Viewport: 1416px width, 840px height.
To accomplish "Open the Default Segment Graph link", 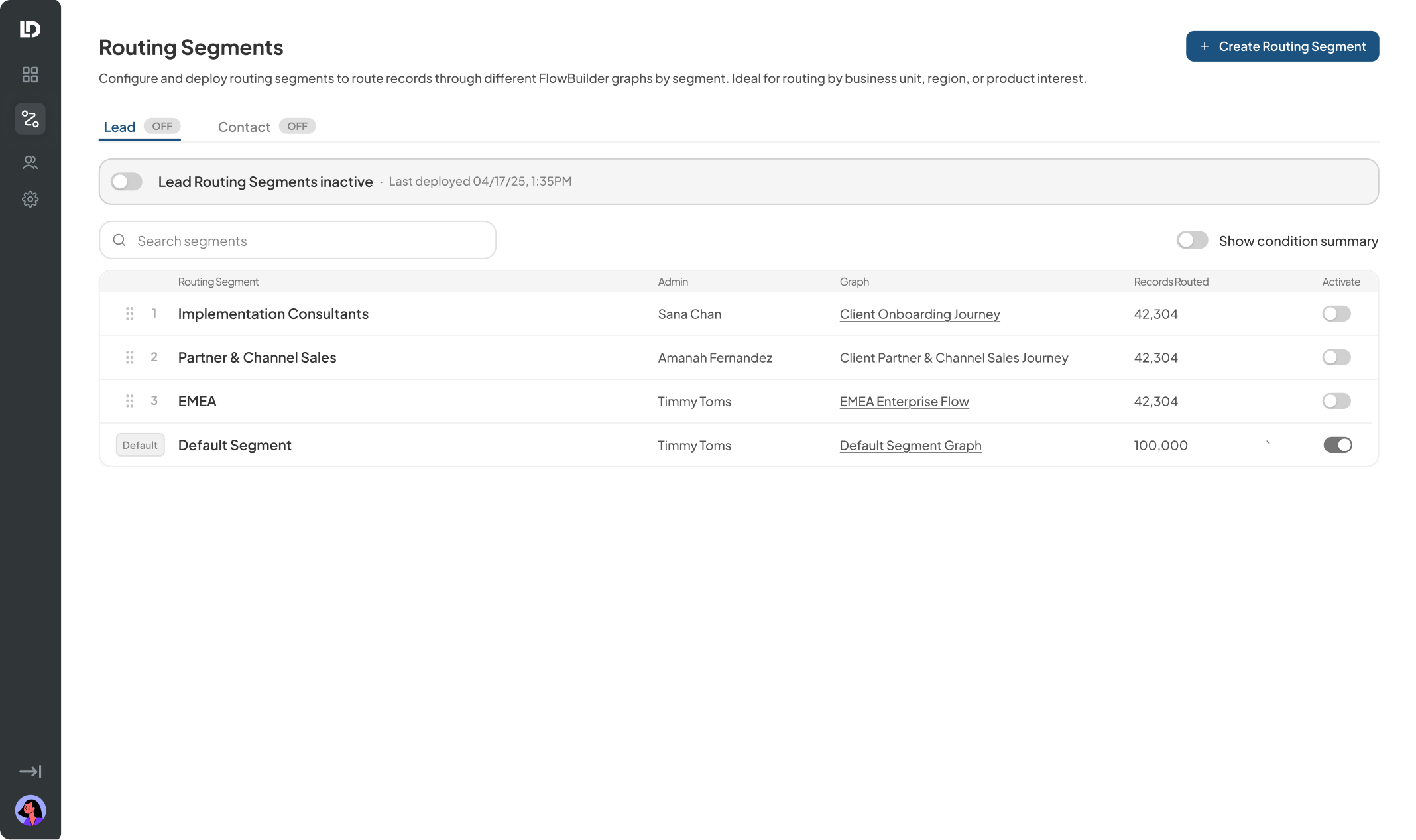I will pos(910,446).
